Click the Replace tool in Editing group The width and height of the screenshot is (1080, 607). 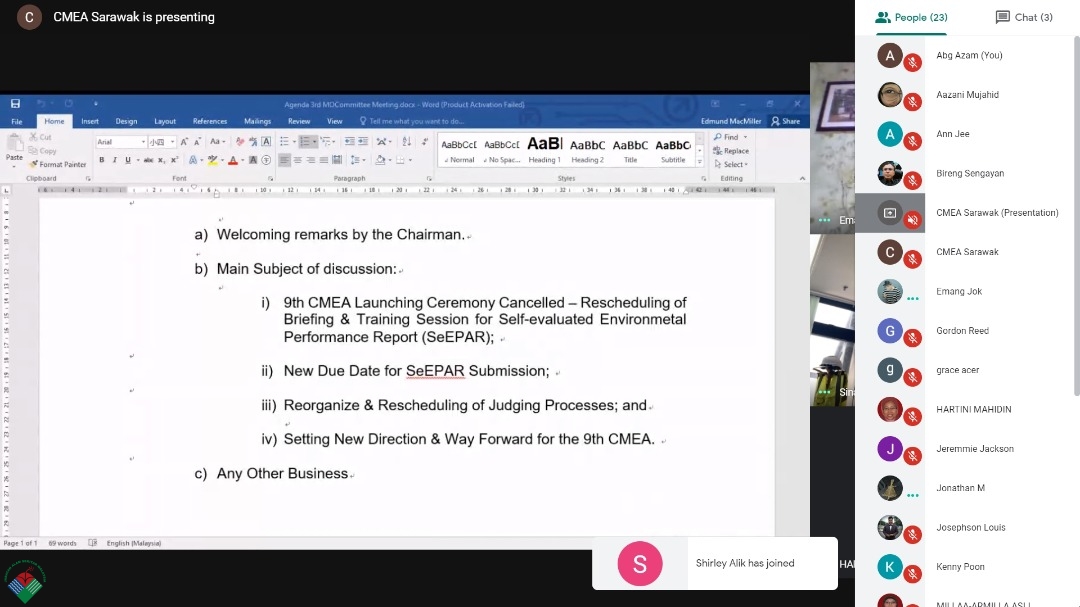(x=731, y=151)
